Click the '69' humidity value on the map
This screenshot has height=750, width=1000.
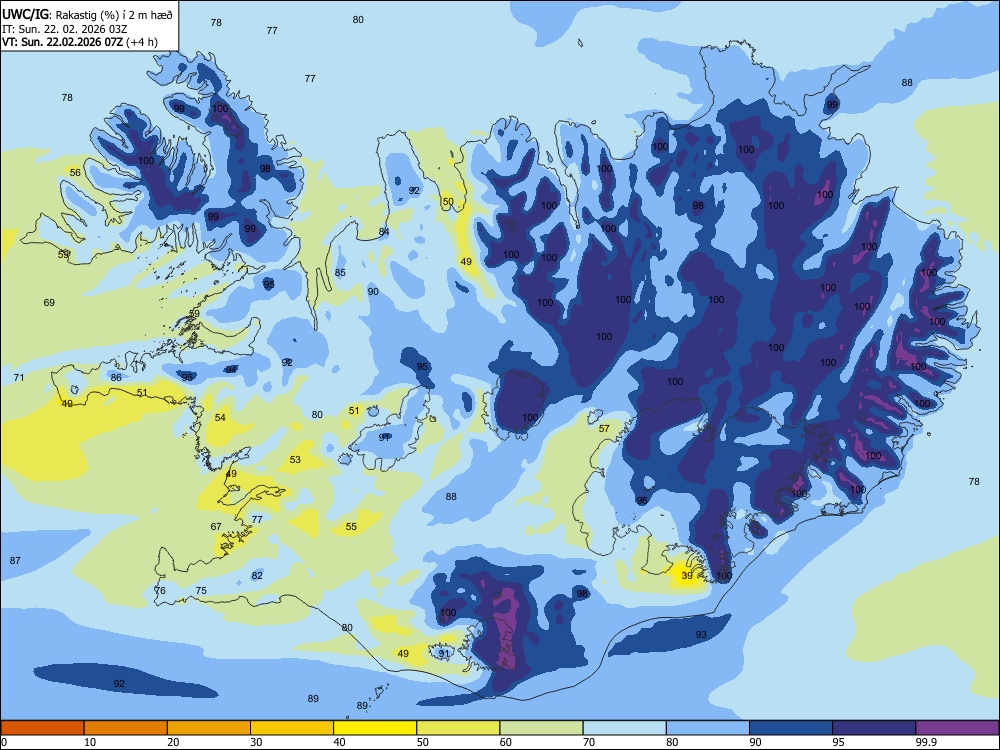point(49,302)
